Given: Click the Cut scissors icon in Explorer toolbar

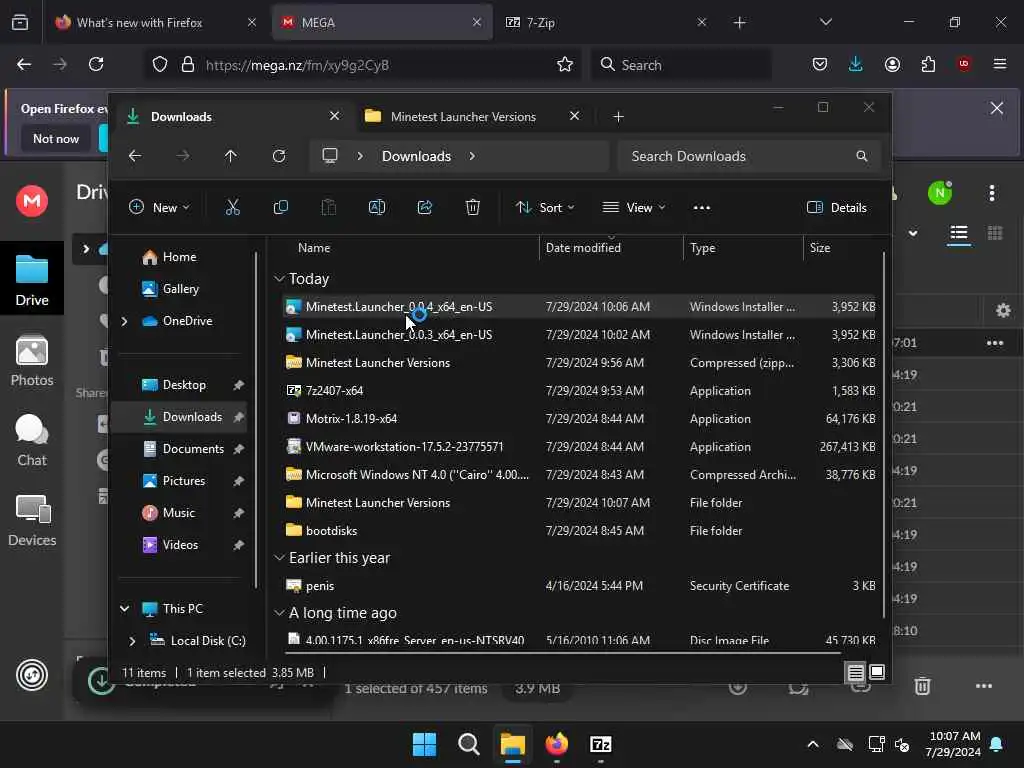Looking at the screenshot, I should click(x=232, y=208).
